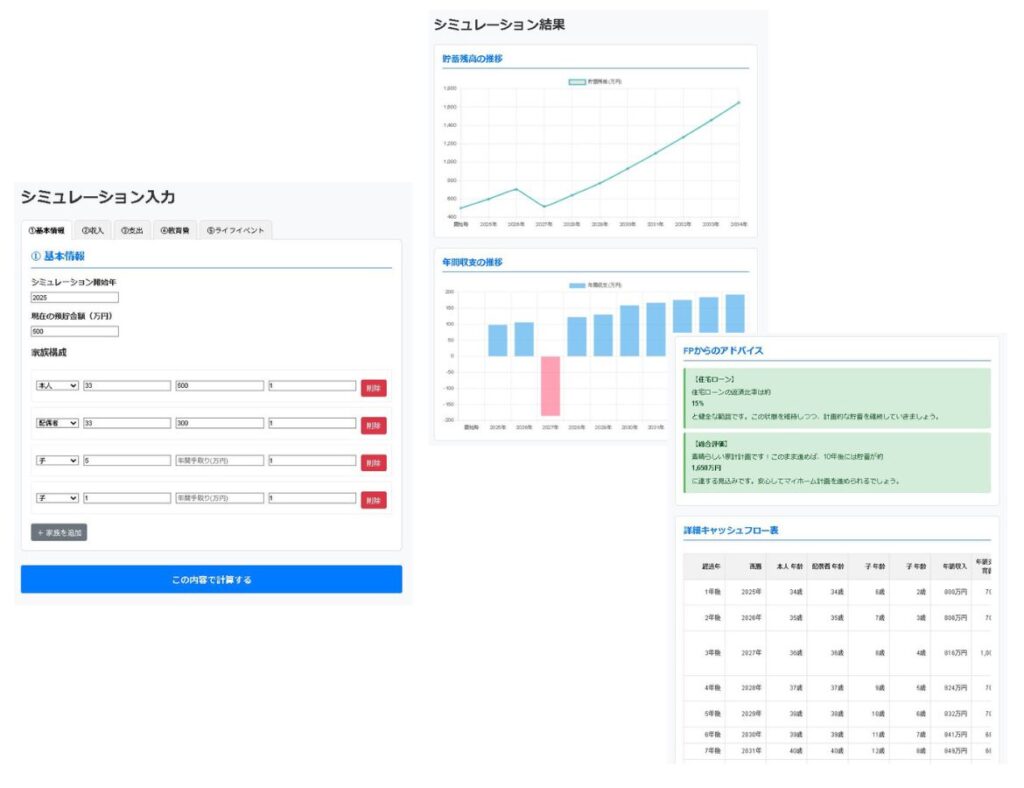Click the ＋家族を追加 button
The image size is (1024, 788).
coord(59,533)
